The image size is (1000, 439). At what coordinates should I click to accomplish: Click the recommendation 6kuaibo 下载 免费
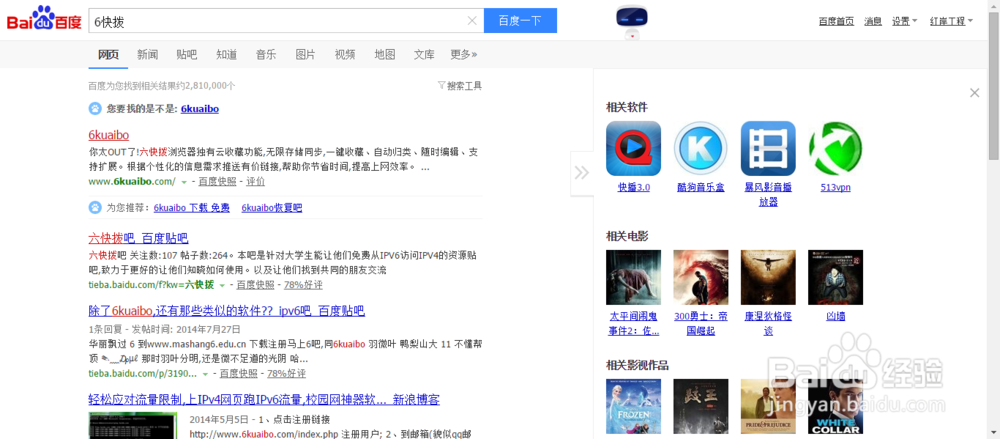191,208
